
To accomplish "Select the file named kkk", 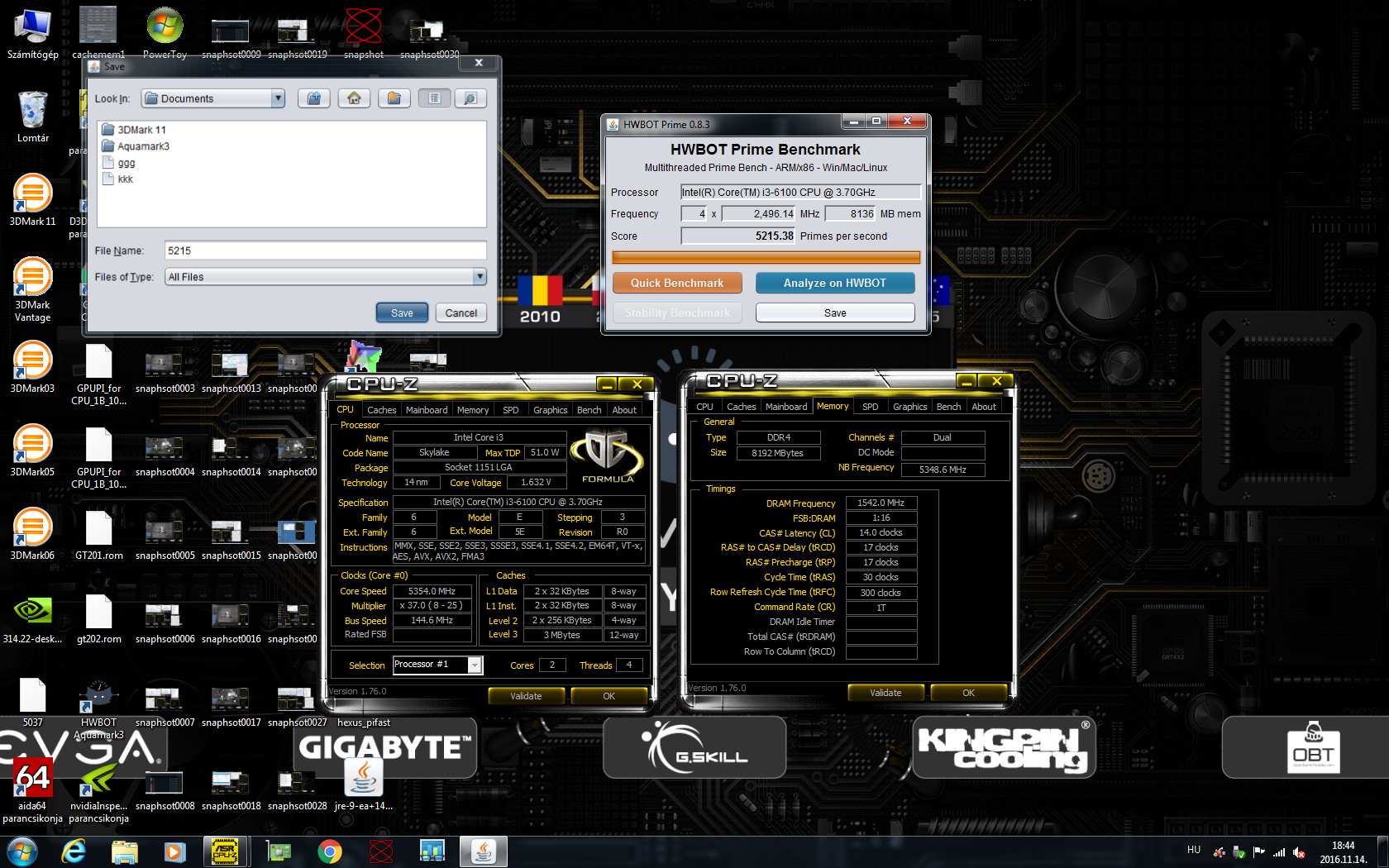I will tap(117, 179).
